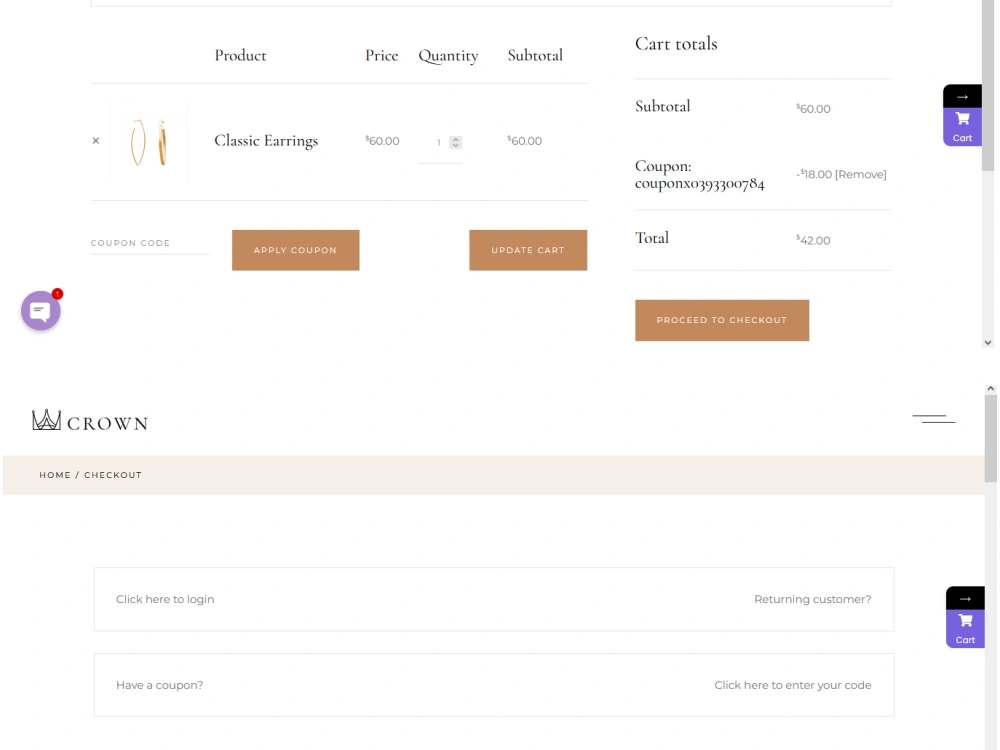
Task: Go to Home breadcrumb link
Action: click(x=55, y=475)
